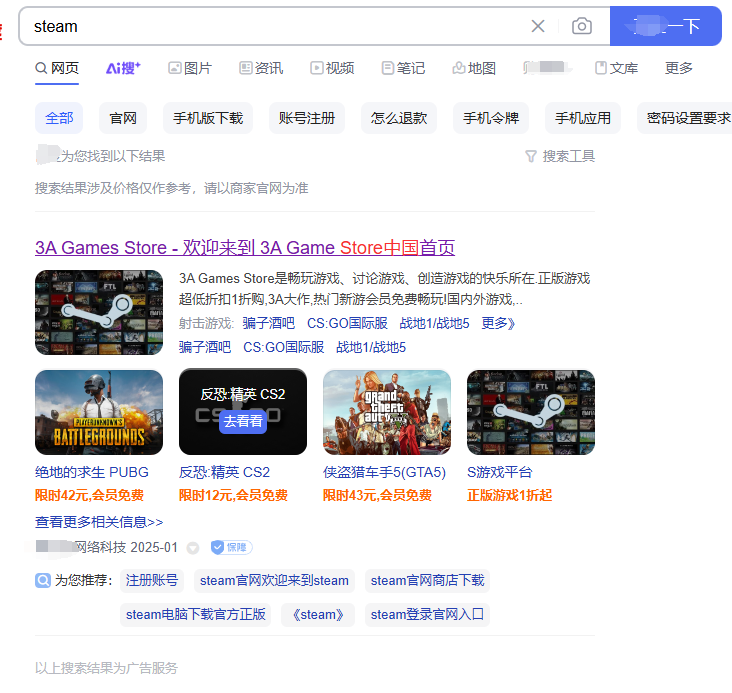Select the 密码设置要求 filter chip
732x693 pixels.
point(685,118)
